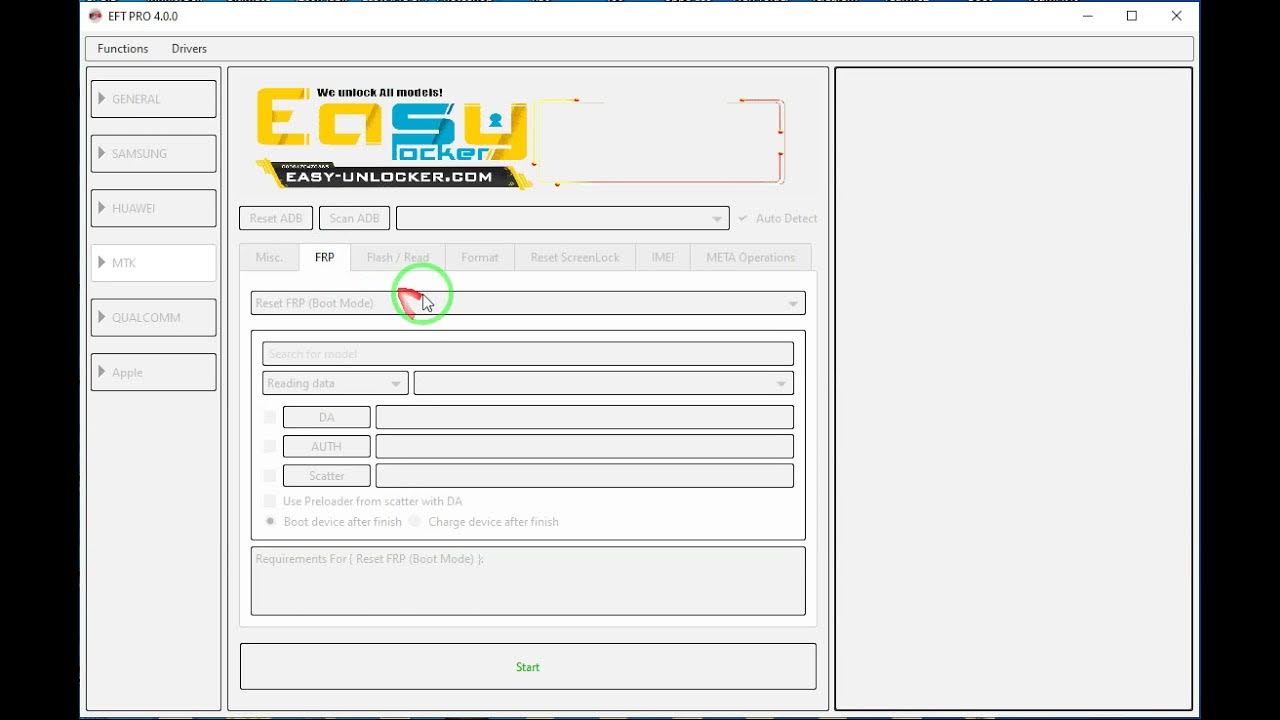Expand the HUAWEI sidebar section
This screenshot has width=1280, height=720.
click(153, 208)
